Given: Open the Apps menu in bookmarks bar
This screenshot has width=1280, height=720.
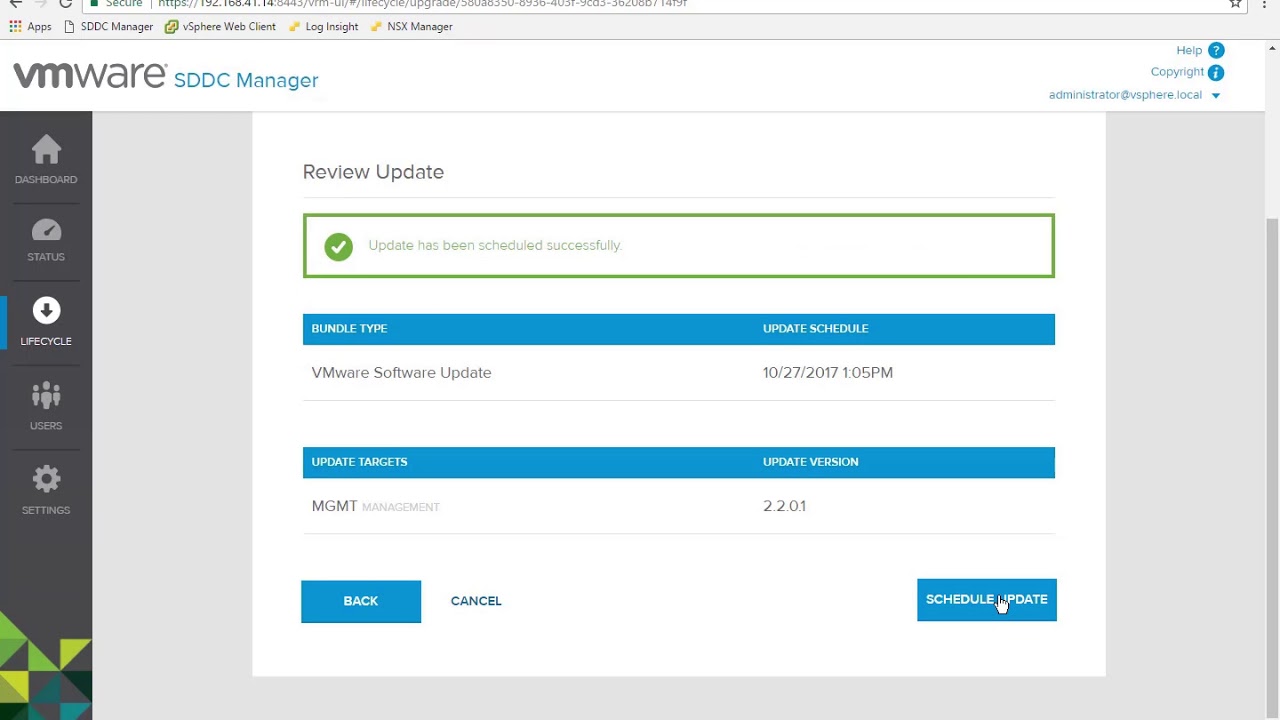Looking at the screenshot, I should [32, 26].
